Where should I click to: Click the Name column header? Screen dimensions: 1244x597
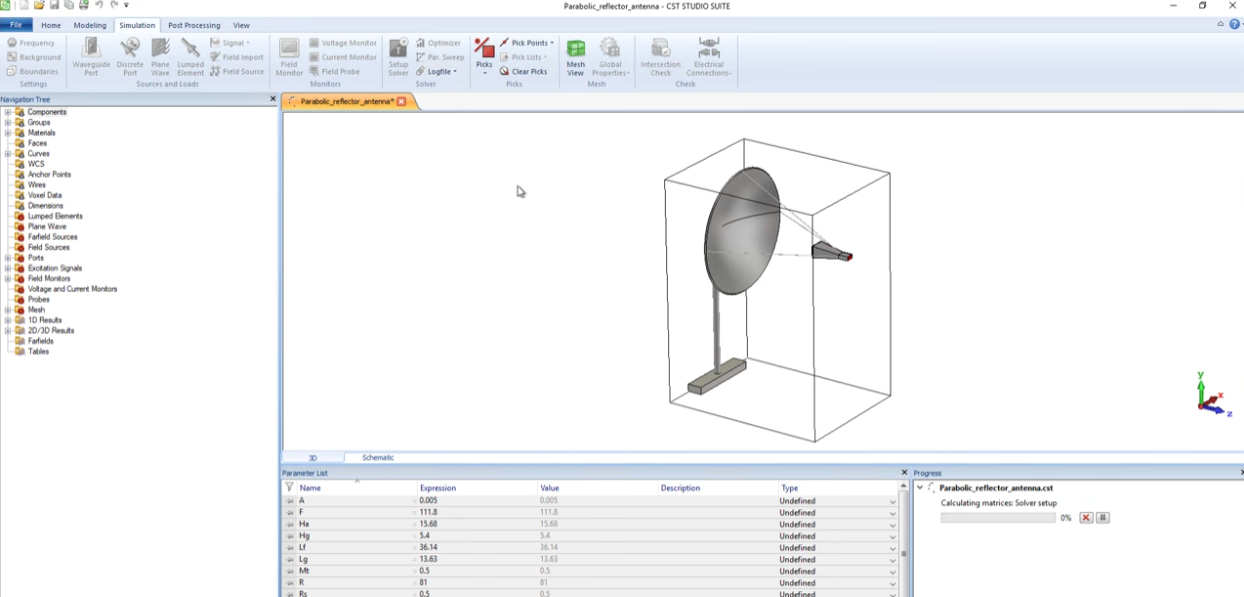tap(355, 488)
